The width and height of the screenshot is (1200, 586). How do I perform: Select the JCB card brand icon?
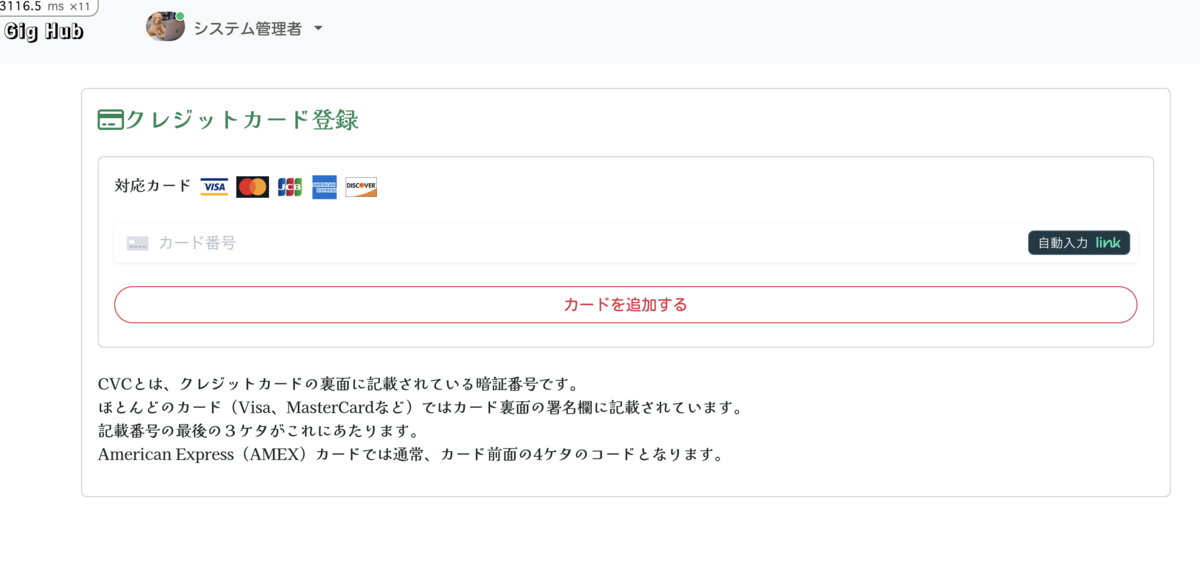pos(290,187)
